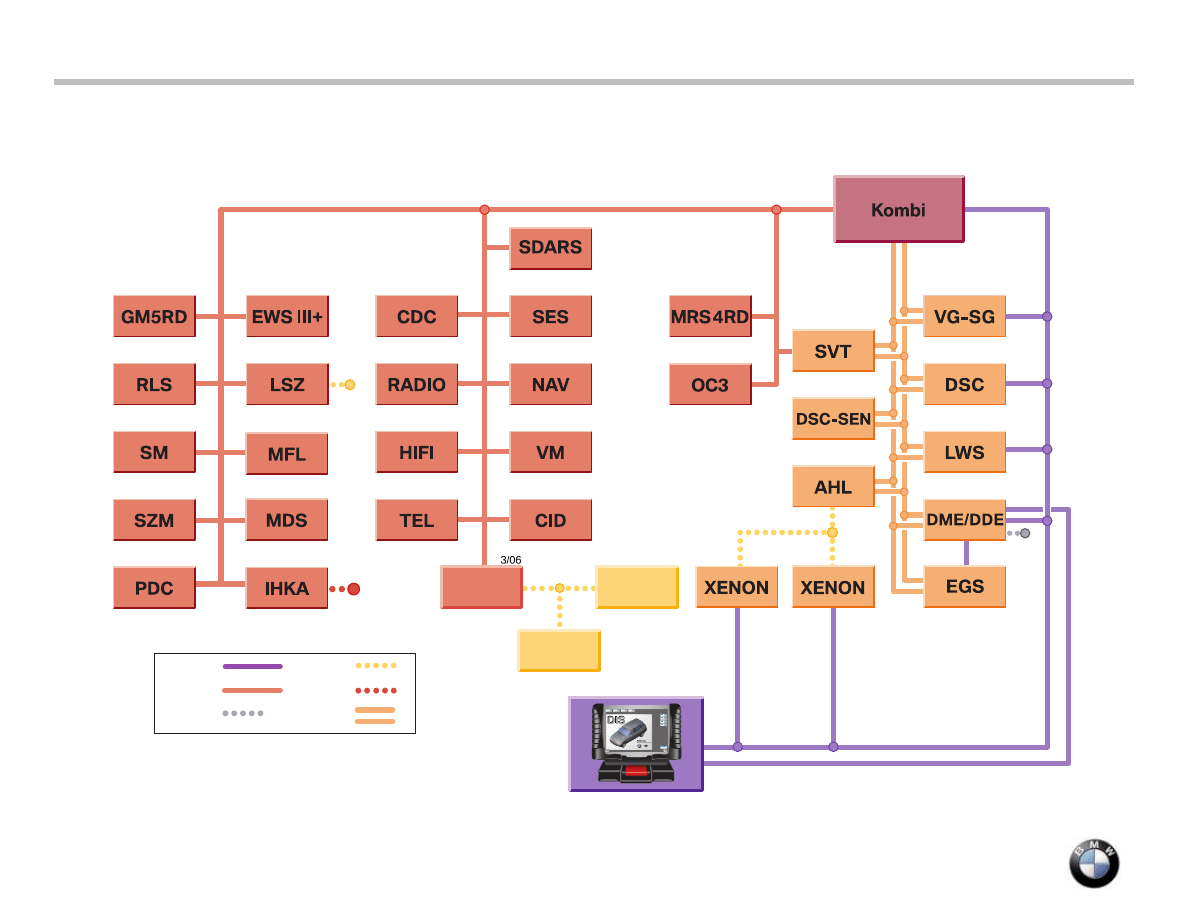Select the Kombi module box
This screenshot has height=918, width=1188.
pyautogui.click(x=898, y=210)
